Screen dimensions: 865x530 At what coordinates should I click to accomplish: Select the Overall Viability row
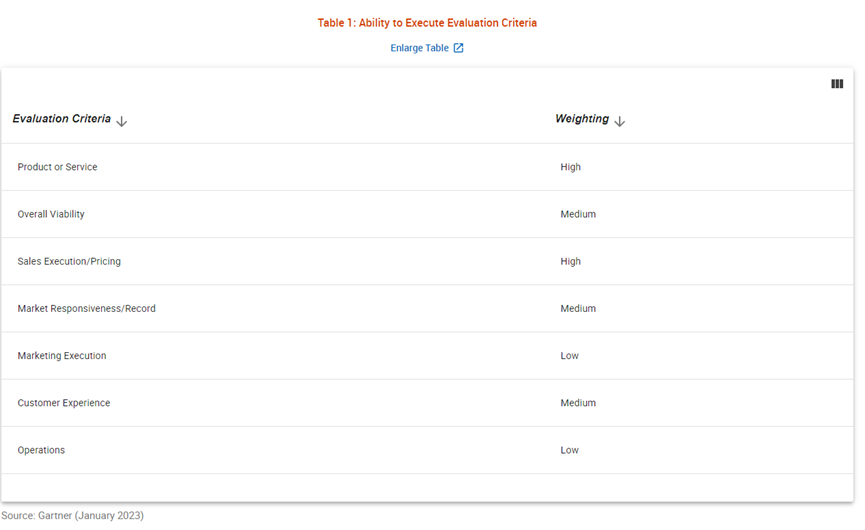point(427,215)
